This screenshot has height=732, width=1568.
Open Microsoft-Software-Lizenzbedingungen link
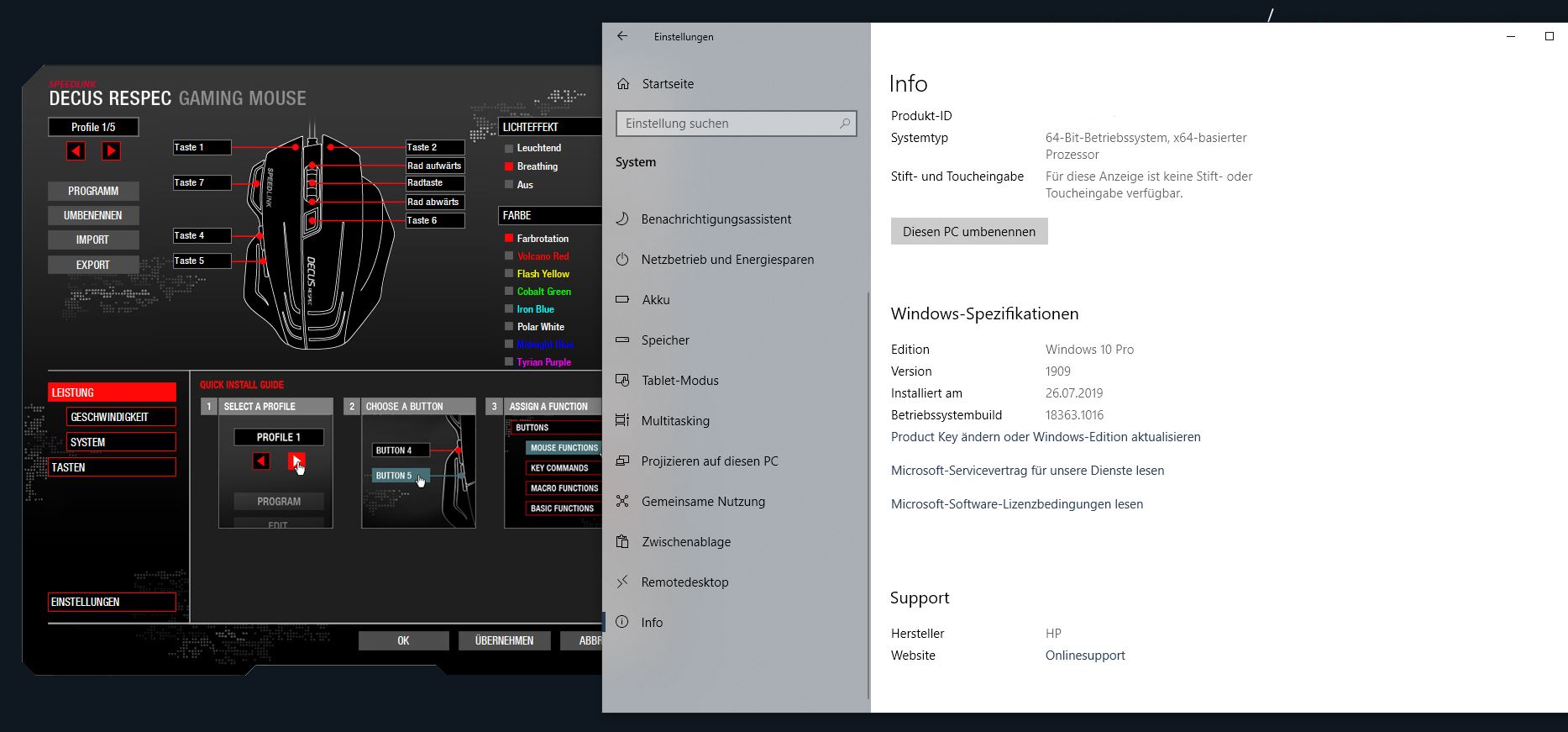point(1016,504)
